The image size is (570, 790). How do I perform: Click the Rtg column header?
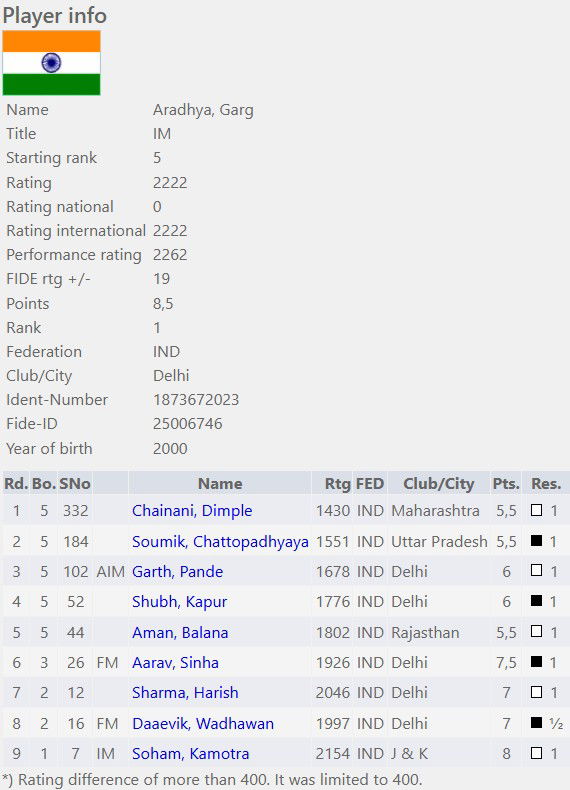337,484
